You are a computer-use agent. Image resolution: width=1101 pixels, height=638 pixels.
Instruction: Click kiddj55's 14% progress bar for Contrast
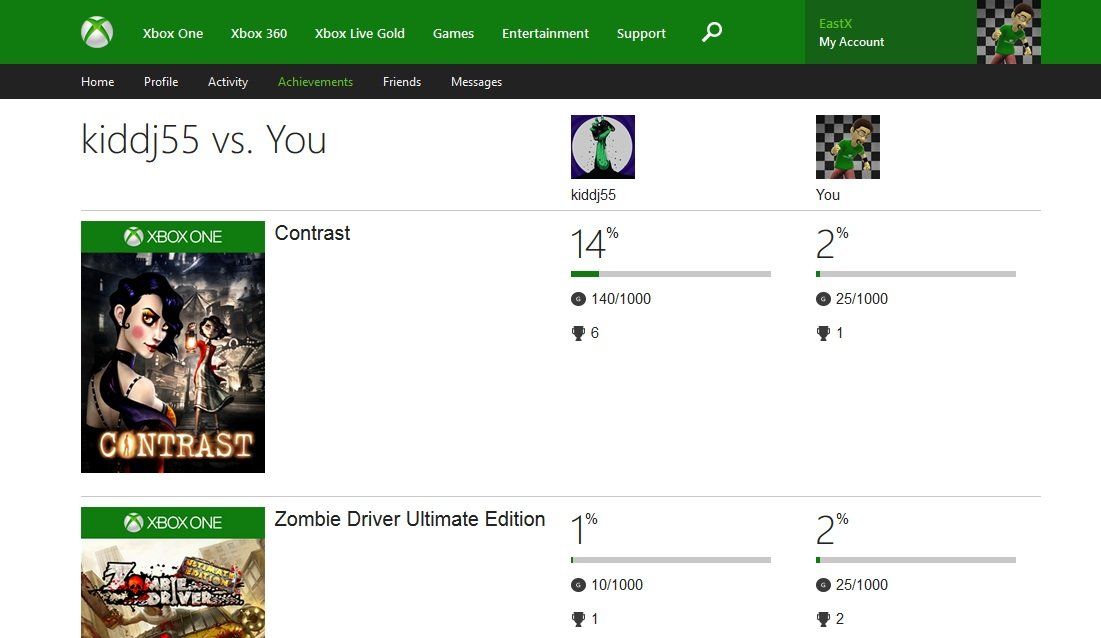tap(671, 273)
